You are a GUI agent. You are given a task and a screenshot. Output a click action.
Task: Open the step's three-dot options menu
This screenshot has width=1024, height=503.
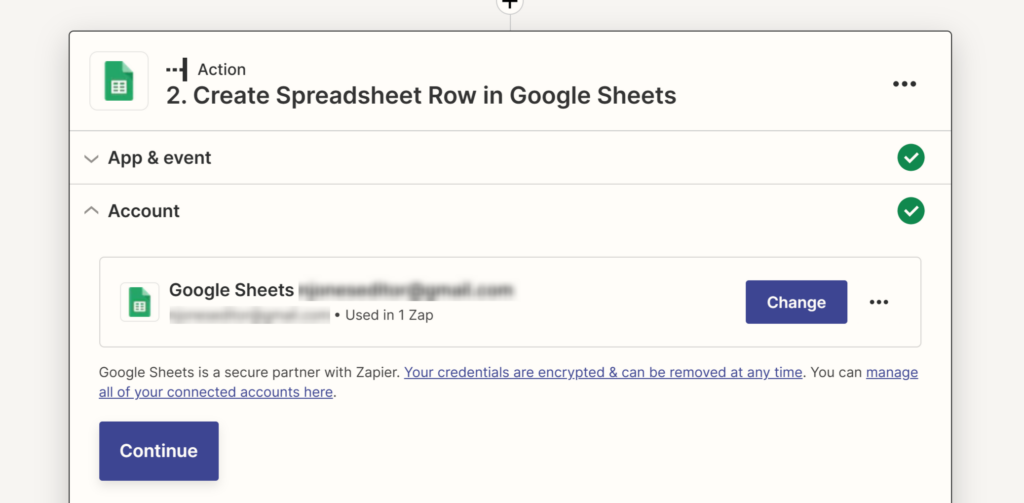(904, 84)
